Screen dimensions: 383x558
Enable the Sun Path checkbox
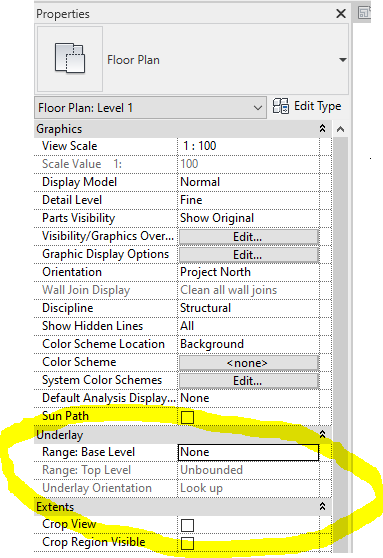[x=187, y=417]
